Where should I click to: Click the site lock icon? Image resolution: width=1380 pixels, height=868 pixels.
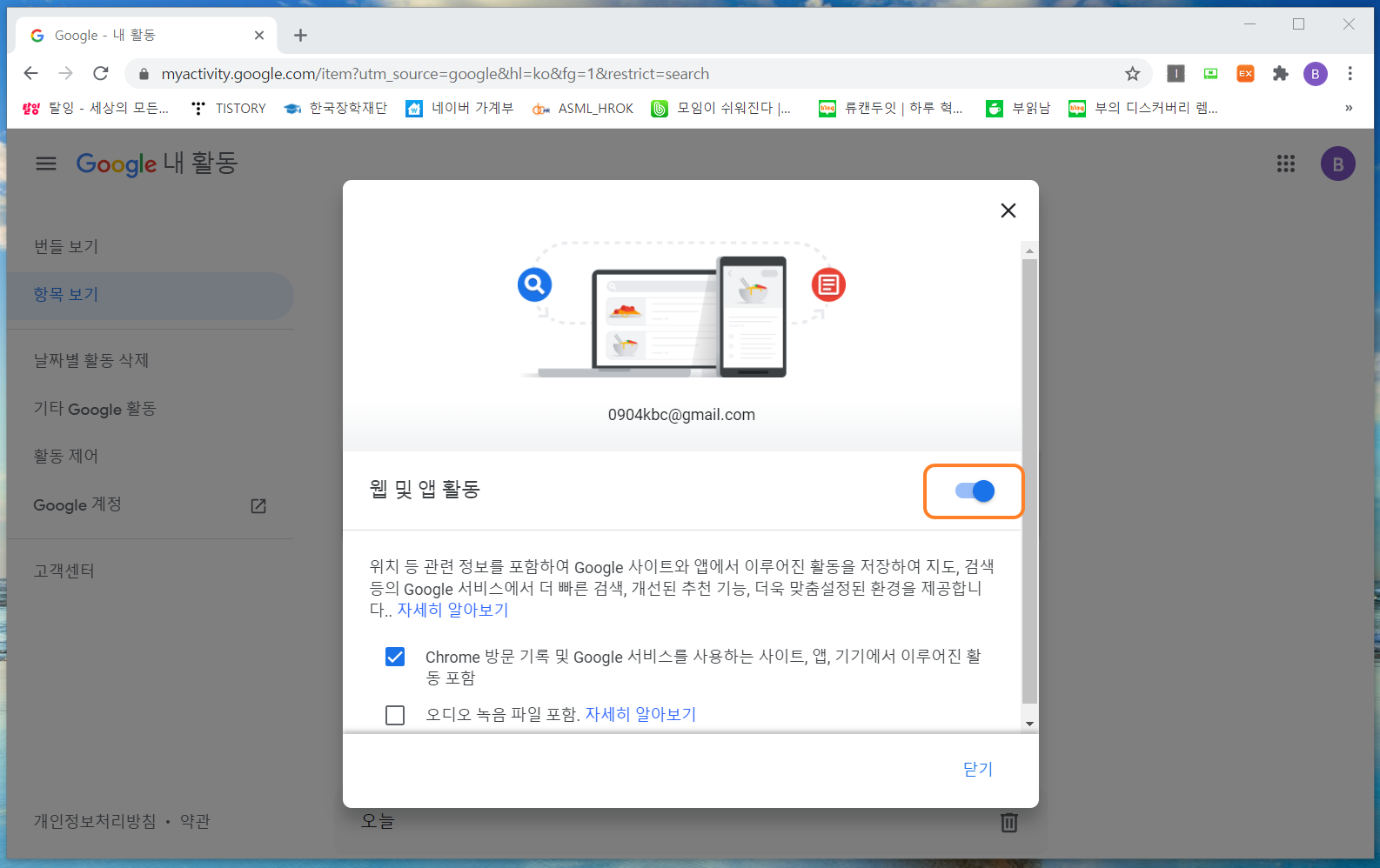click(x=144, y=74)
